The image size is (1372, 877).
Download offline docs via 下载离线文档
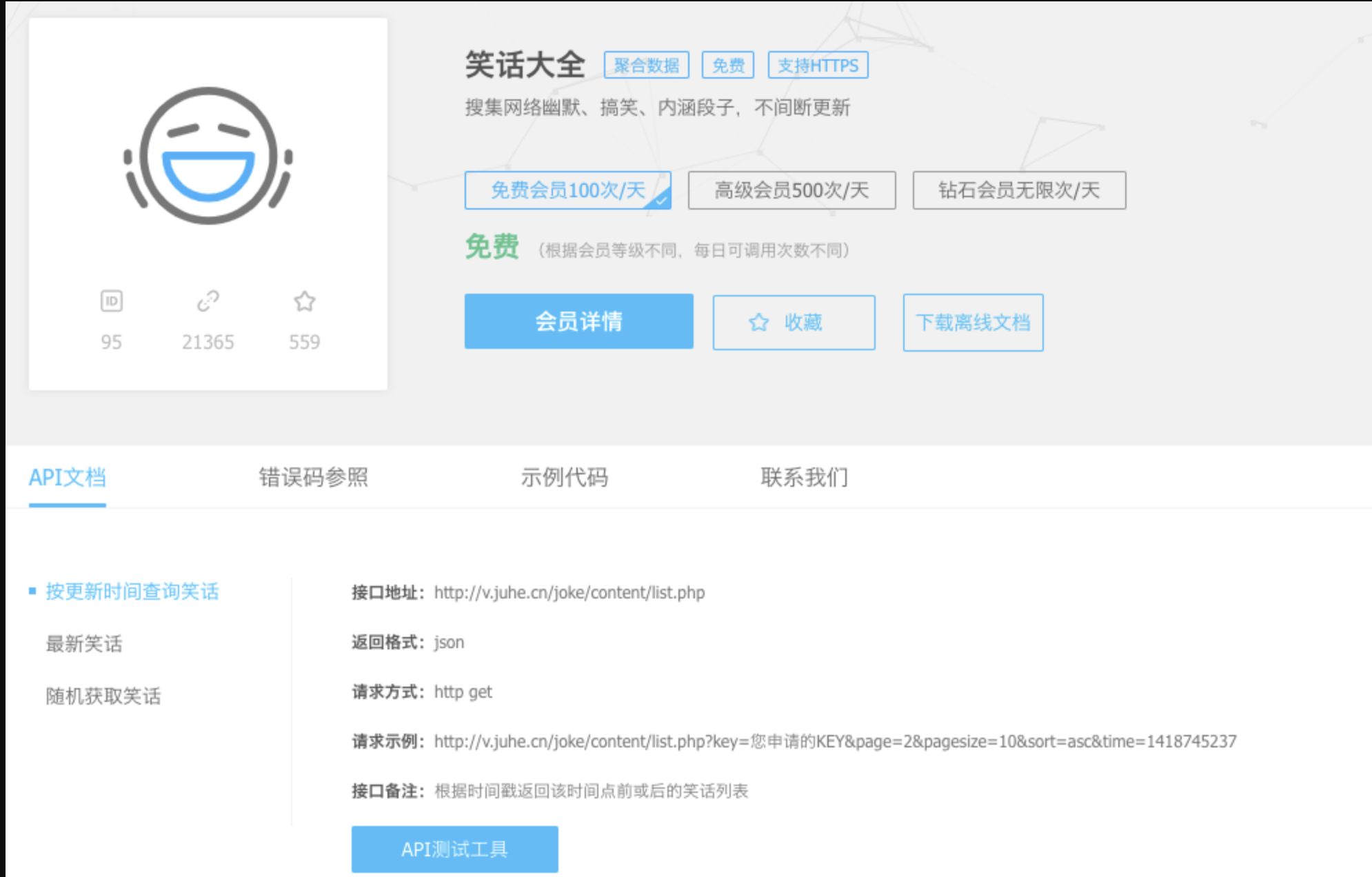(973, 323)
